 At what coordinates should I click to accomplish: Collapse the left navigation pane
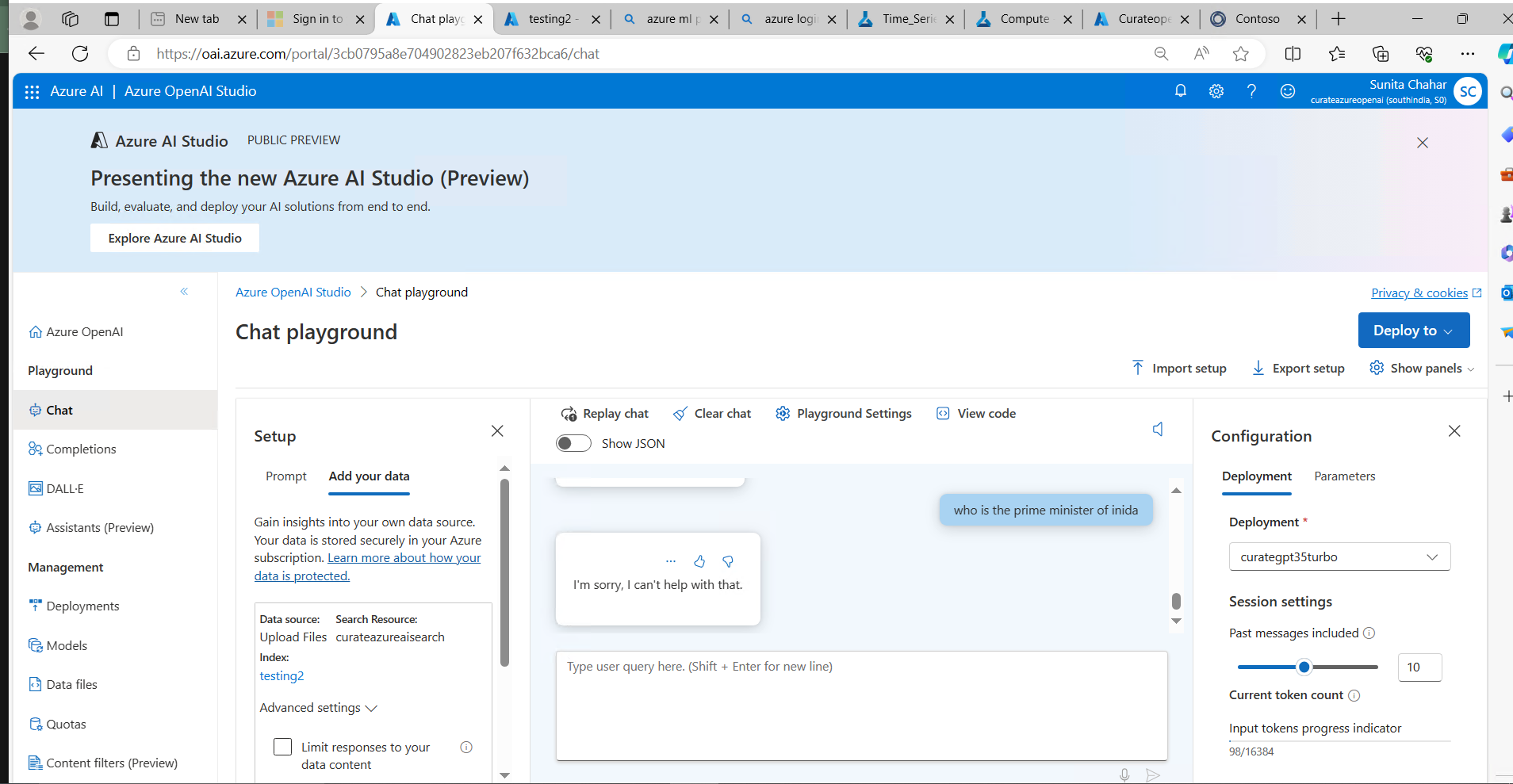184,292
